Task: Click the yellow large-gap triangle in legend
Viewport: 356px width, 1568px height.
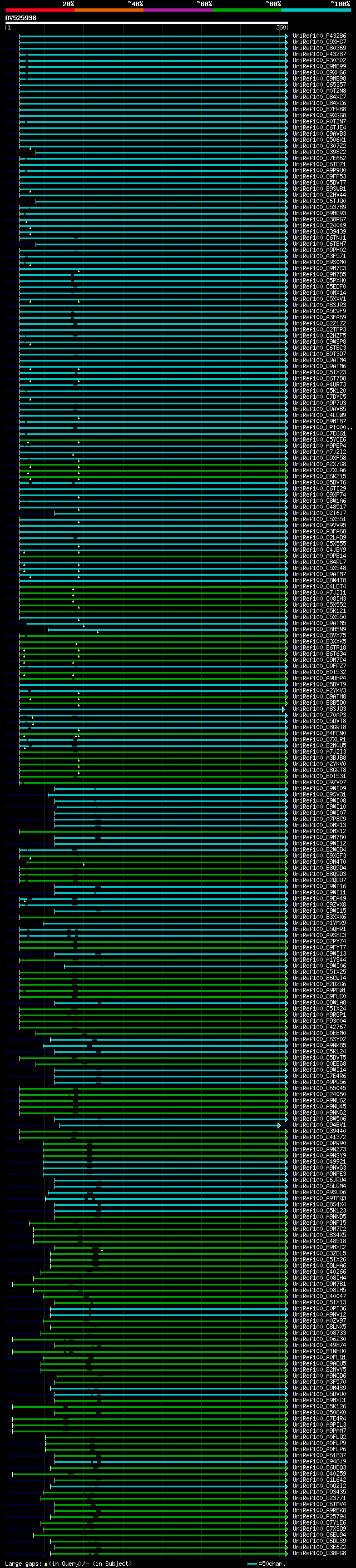Action: [x=46, y=1564]
